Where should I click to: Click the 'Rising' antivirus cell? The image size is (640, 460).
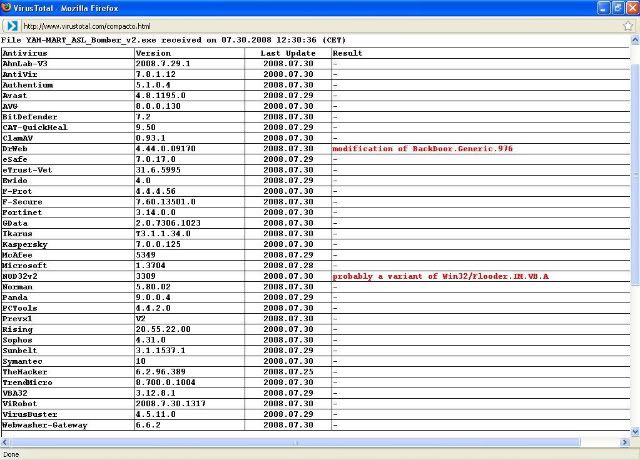tap(68, 329)
